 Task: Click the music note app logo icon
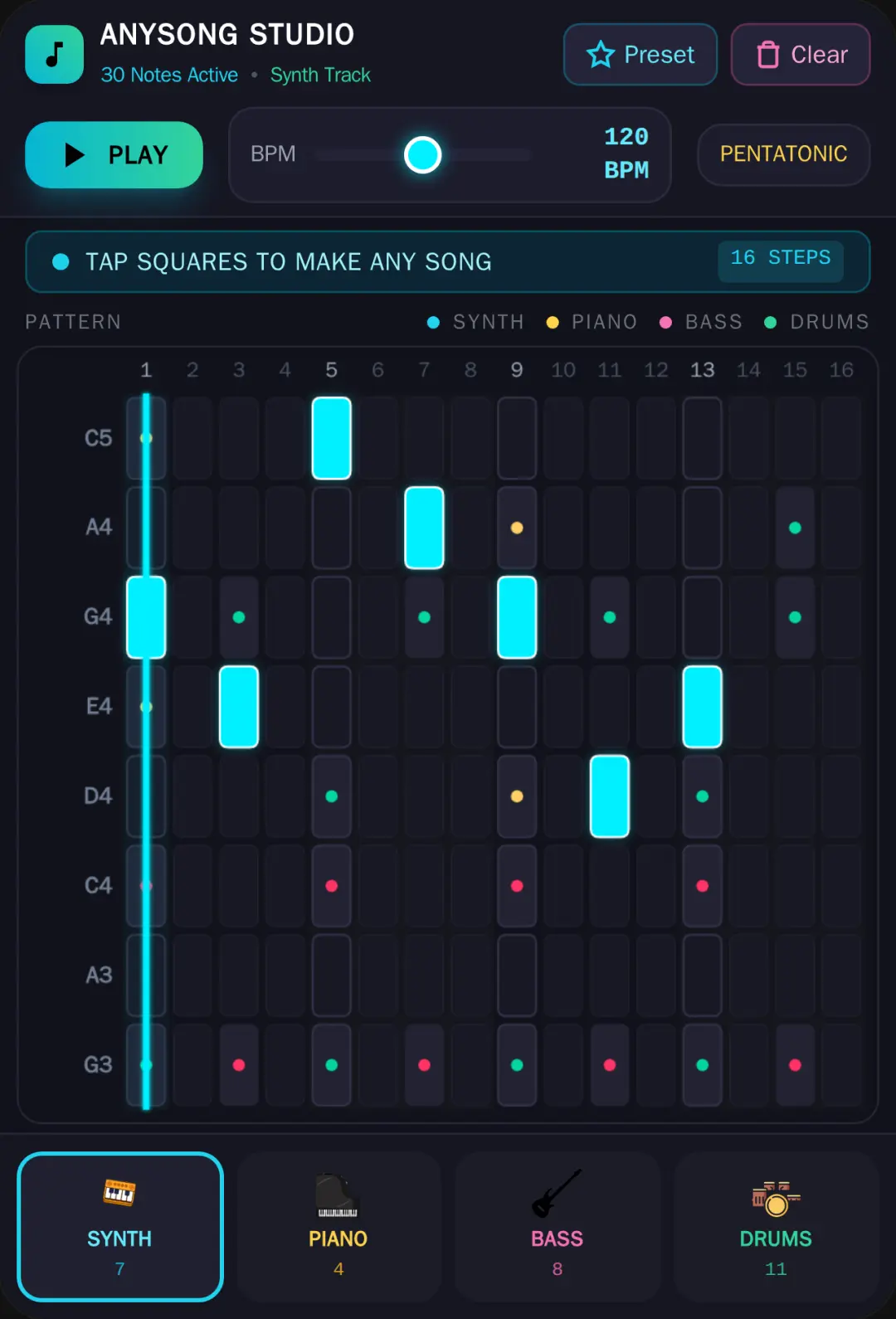(x=54, y=54)
